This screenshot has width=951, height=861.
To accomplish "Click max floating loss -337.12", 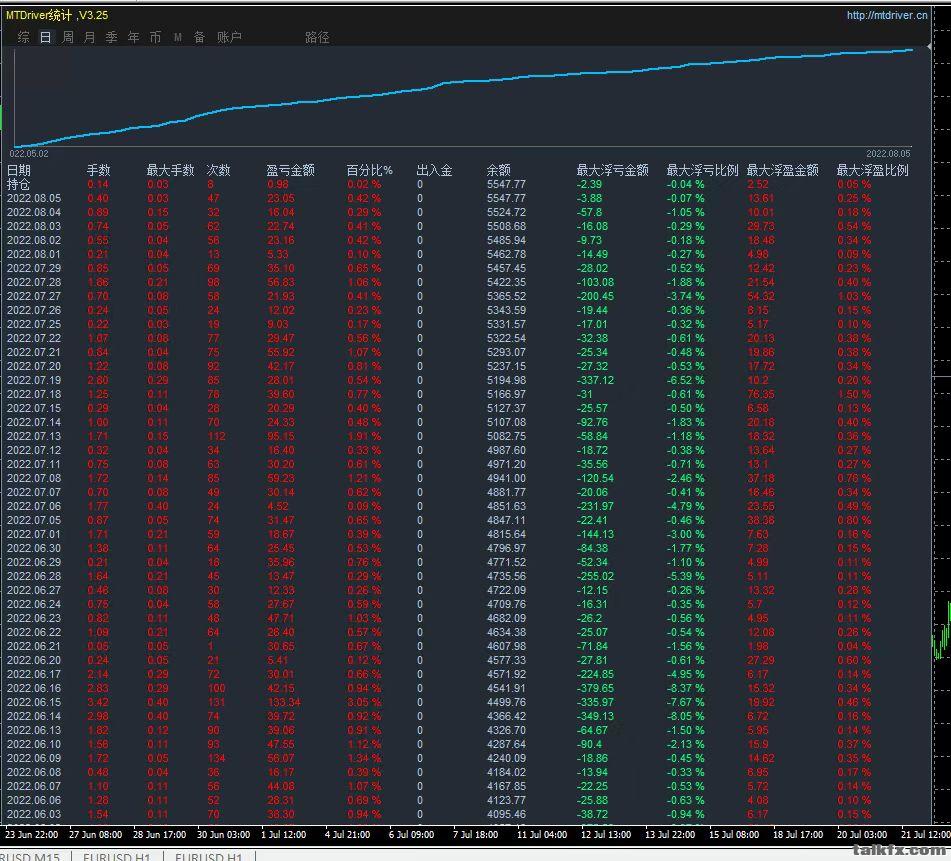I will point(595,380).
